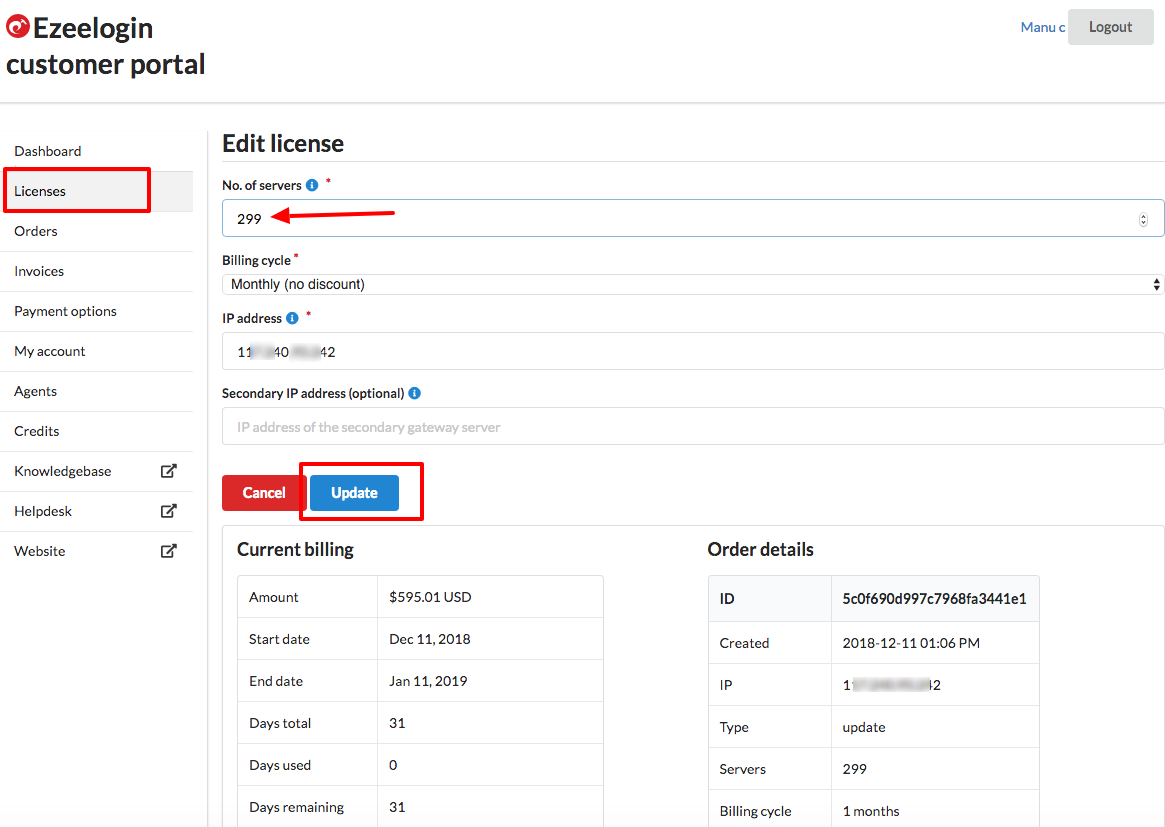Click the Helpdesk external link icon
The width and height of the screenshot is (1165, 827).
point(169,511)
